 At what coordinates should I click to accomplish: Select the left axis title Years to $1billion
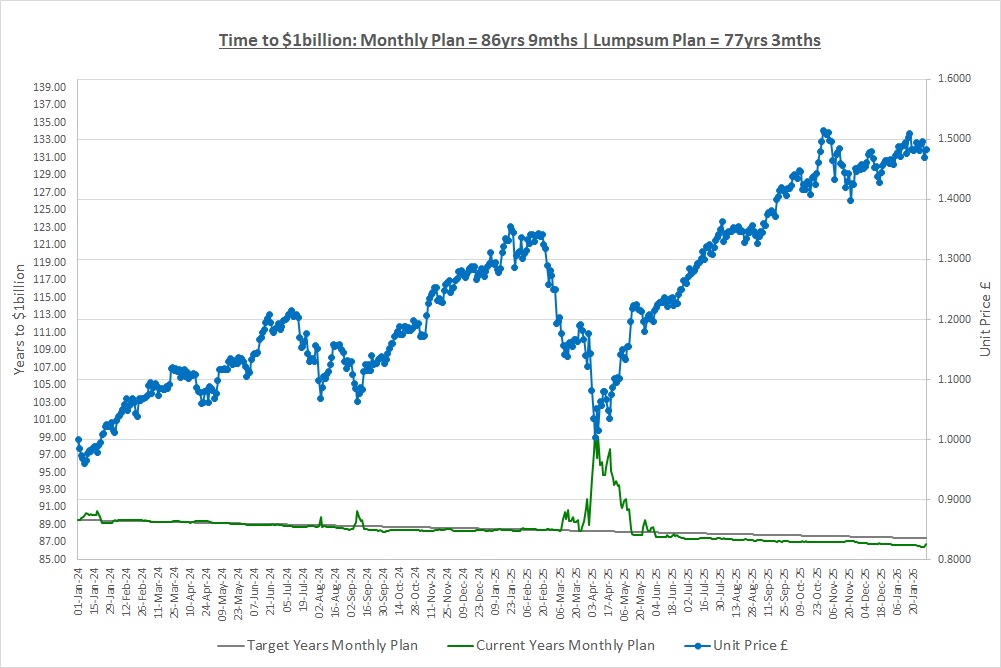(x=20, y=320)
